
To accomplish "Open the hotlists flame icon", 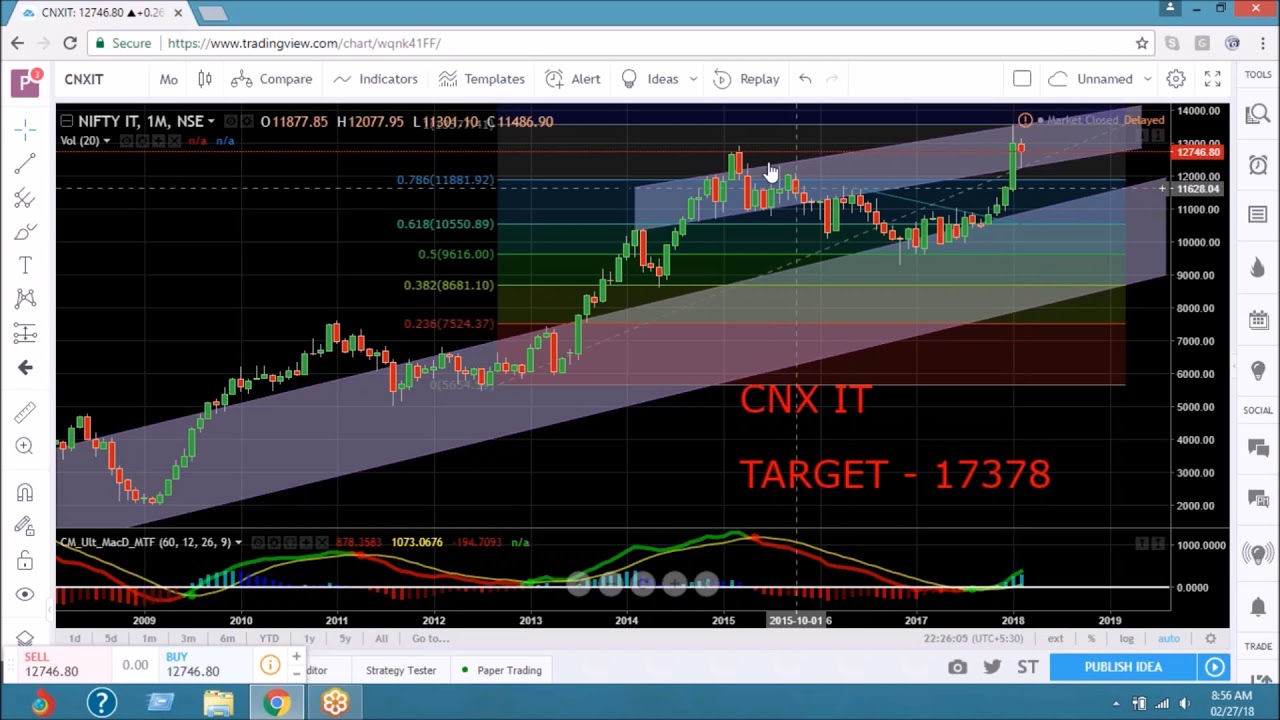I will (1258, 267).
